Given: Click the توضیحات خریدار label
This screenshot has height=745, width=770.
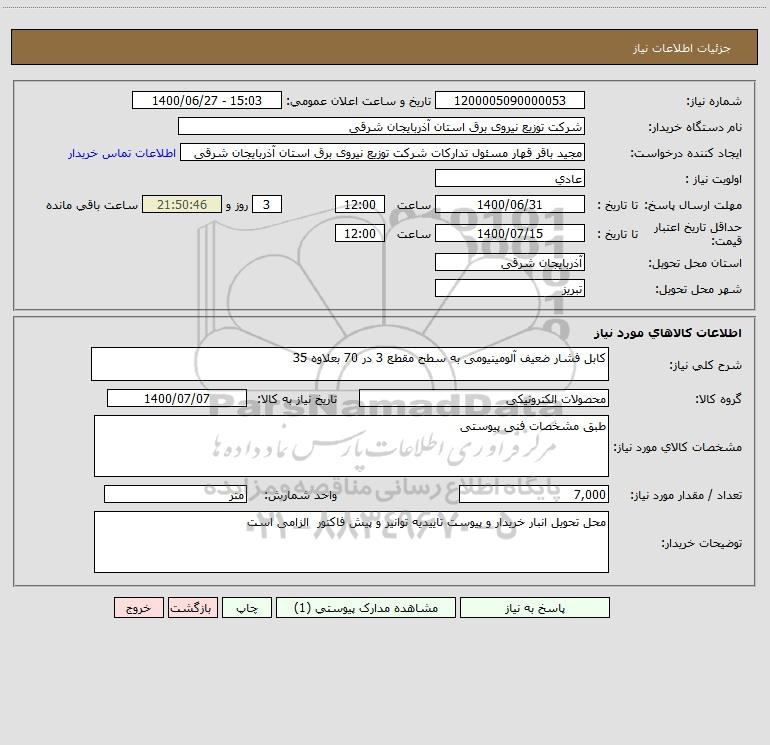Looking at the screenshot, I should tap(702, 544).
